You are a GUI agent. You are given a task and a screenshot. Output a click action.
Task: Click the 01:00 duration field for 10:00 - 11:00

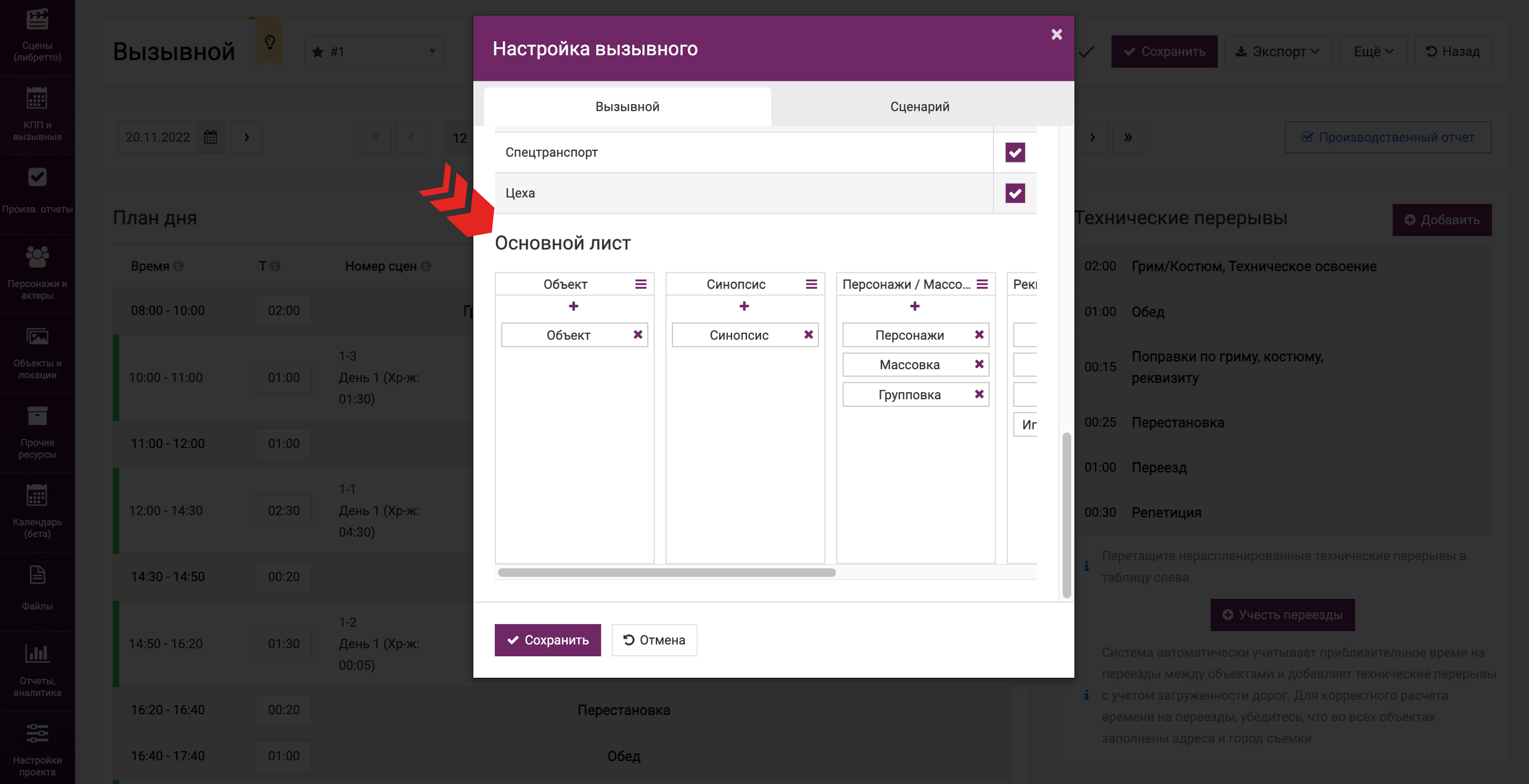(x=284, y=377)
